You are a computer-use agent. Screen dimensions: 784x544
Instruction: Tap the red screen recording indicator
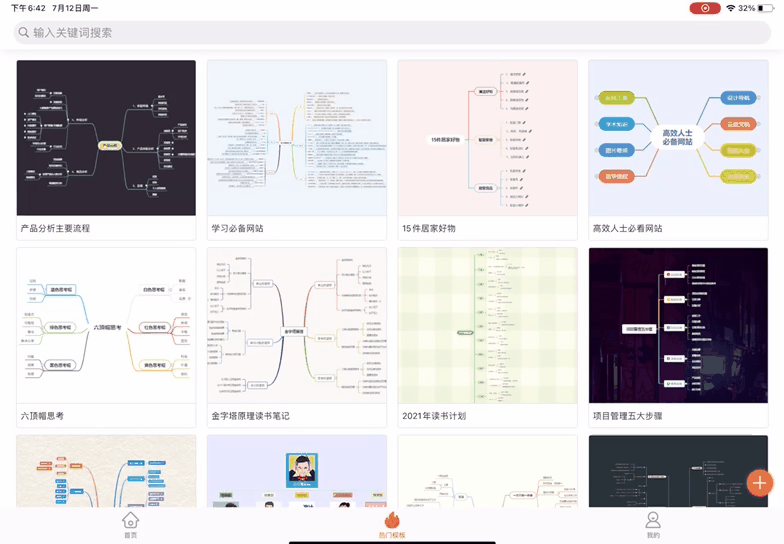[x=705, y=8]
